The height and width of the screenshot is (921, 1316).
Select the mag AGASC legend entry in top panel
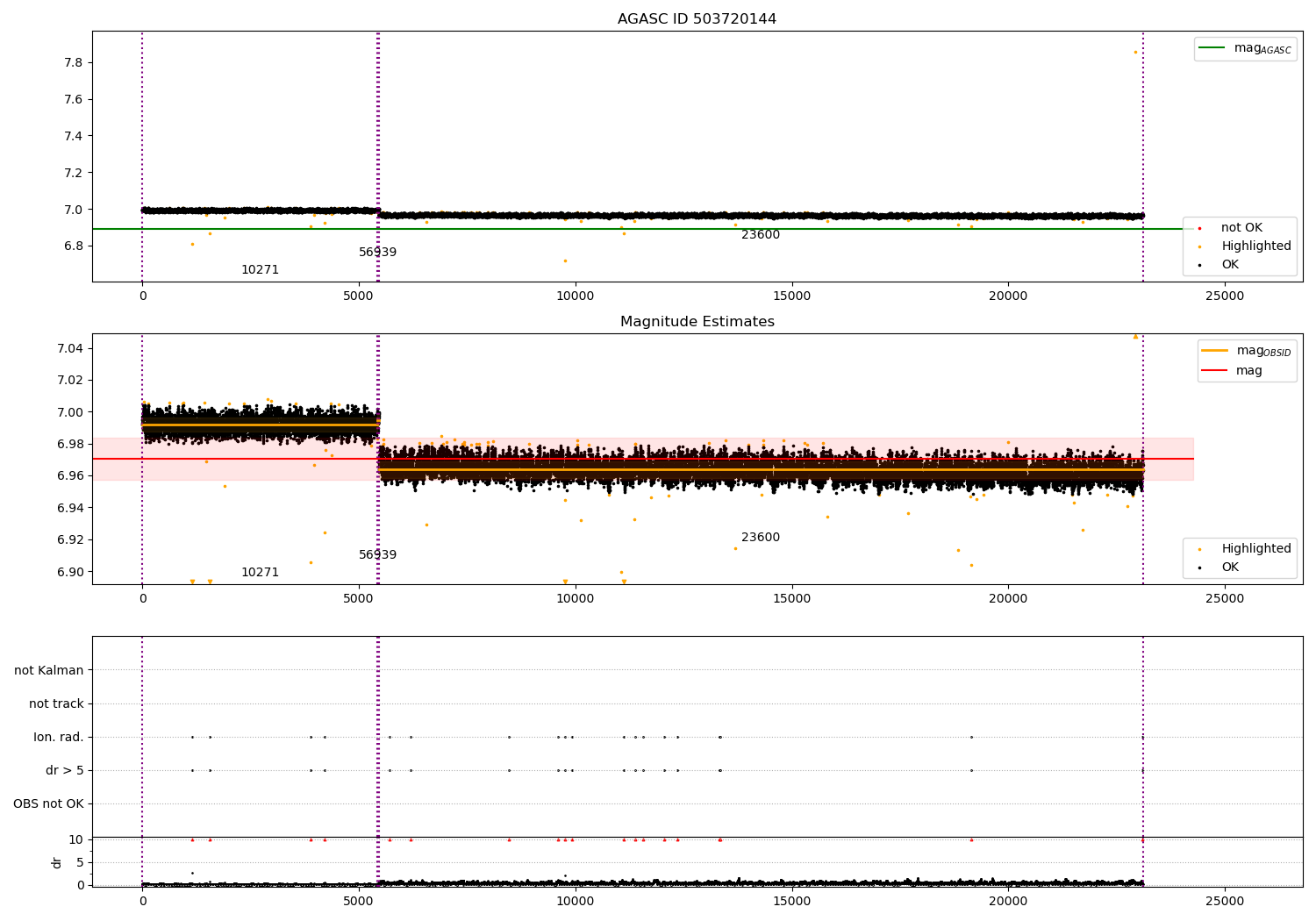click(1245, 49)
